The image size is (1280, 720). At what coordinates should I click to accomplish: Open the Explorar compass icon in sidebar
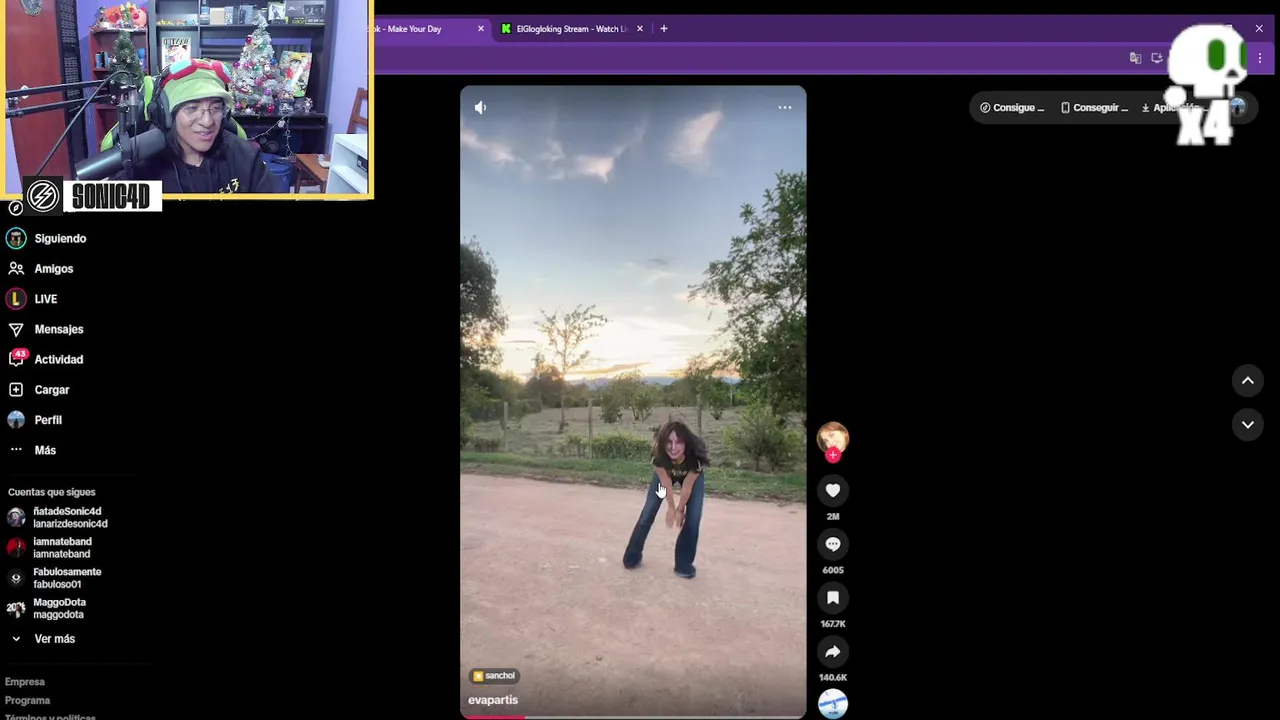point(15,208)
